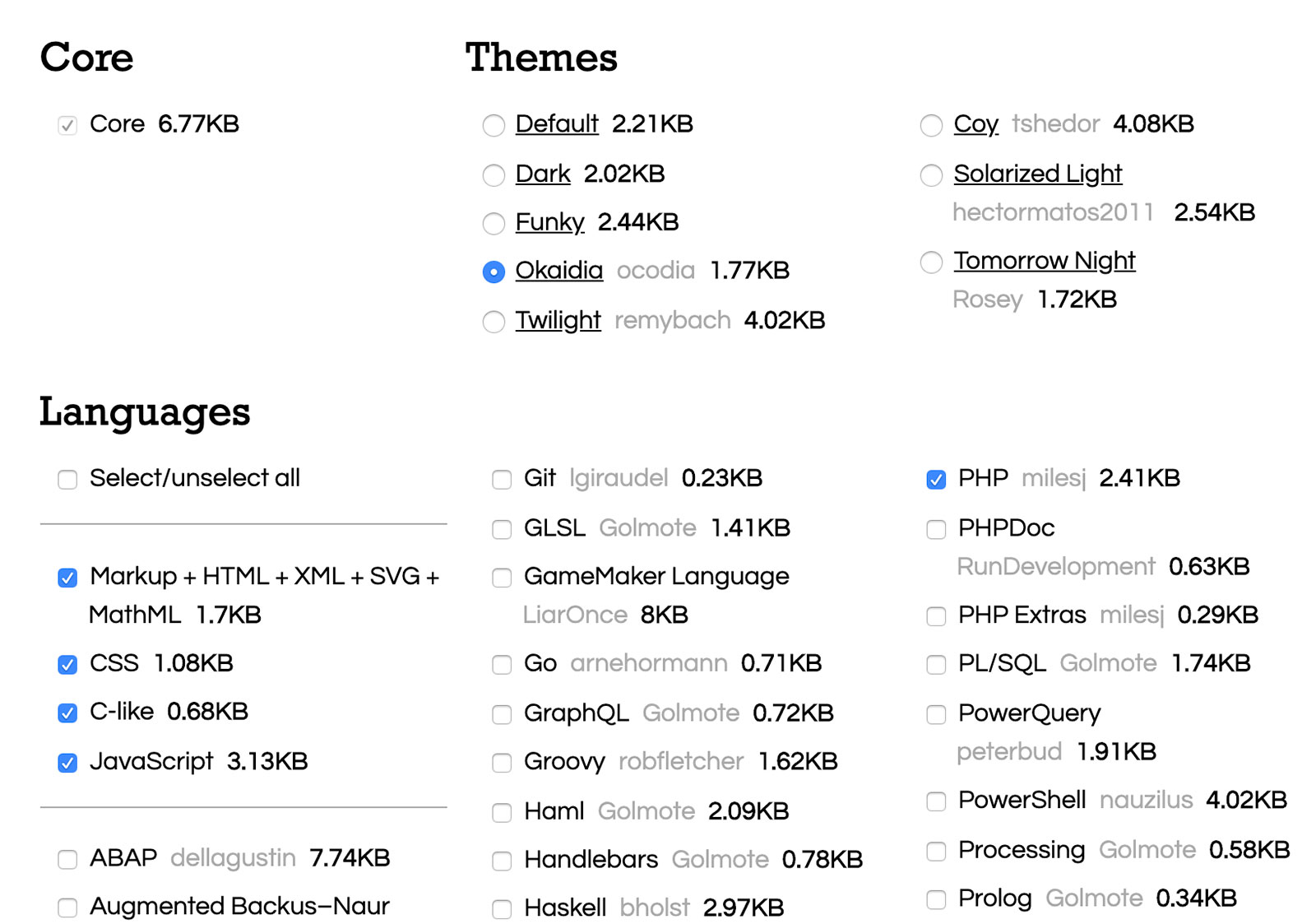Enable the PowerShell language checkbox
This screenshot has width=1316, height=924.
936,801
